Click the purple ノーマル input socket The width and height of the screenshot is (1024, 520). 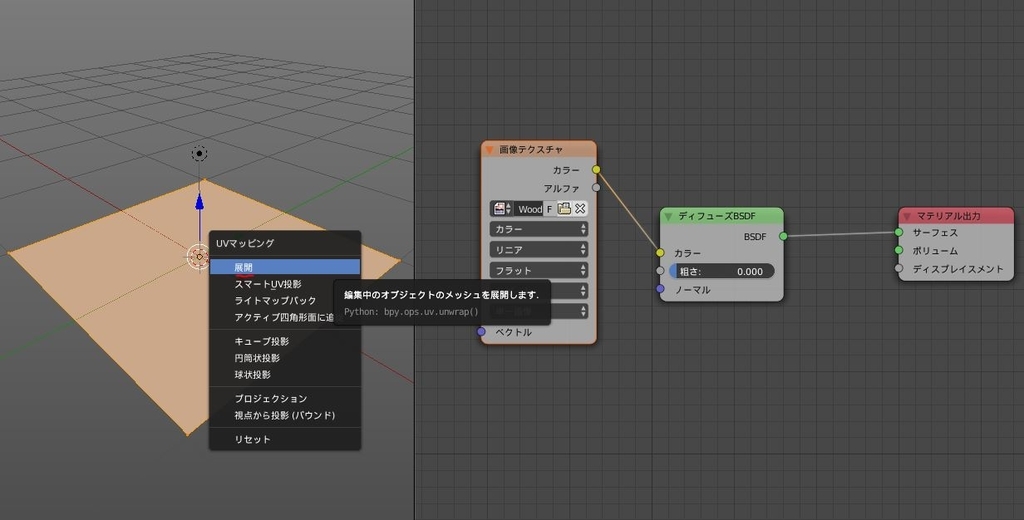click(660, 289)
